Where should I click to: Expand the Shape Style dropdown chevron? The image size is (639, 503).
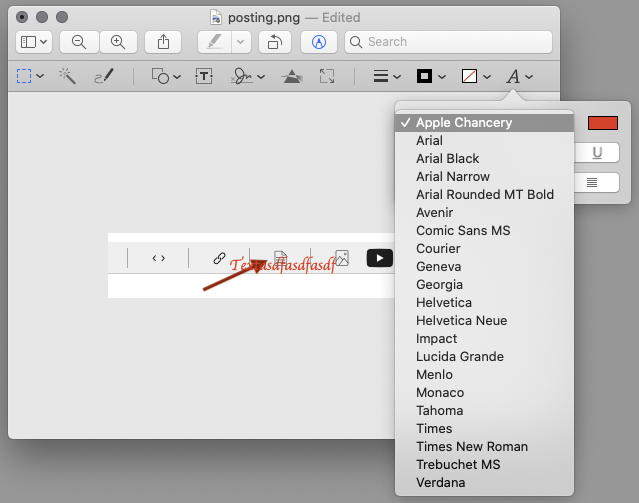(397, 77)
